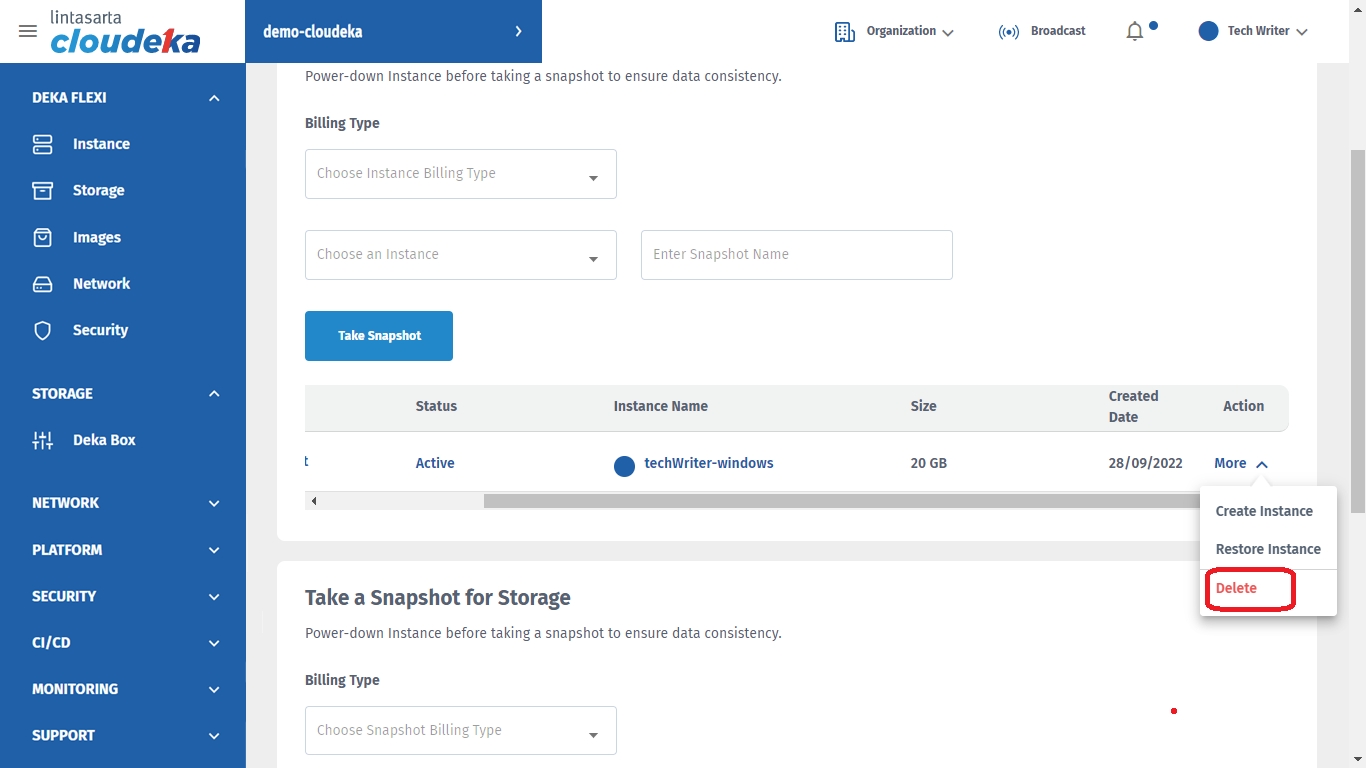Open the Organization dropdown
The height and width of the screenshot is (768, 1366).
[894, 32]
